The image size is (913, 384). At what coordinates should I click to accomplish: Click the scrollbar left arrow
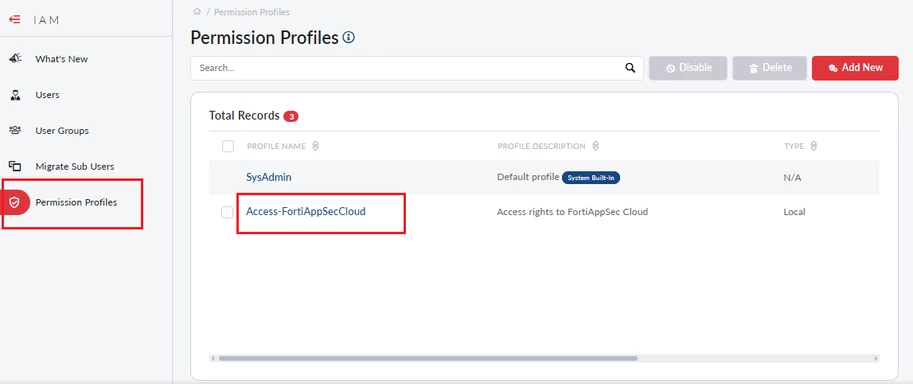coord(213,358)
